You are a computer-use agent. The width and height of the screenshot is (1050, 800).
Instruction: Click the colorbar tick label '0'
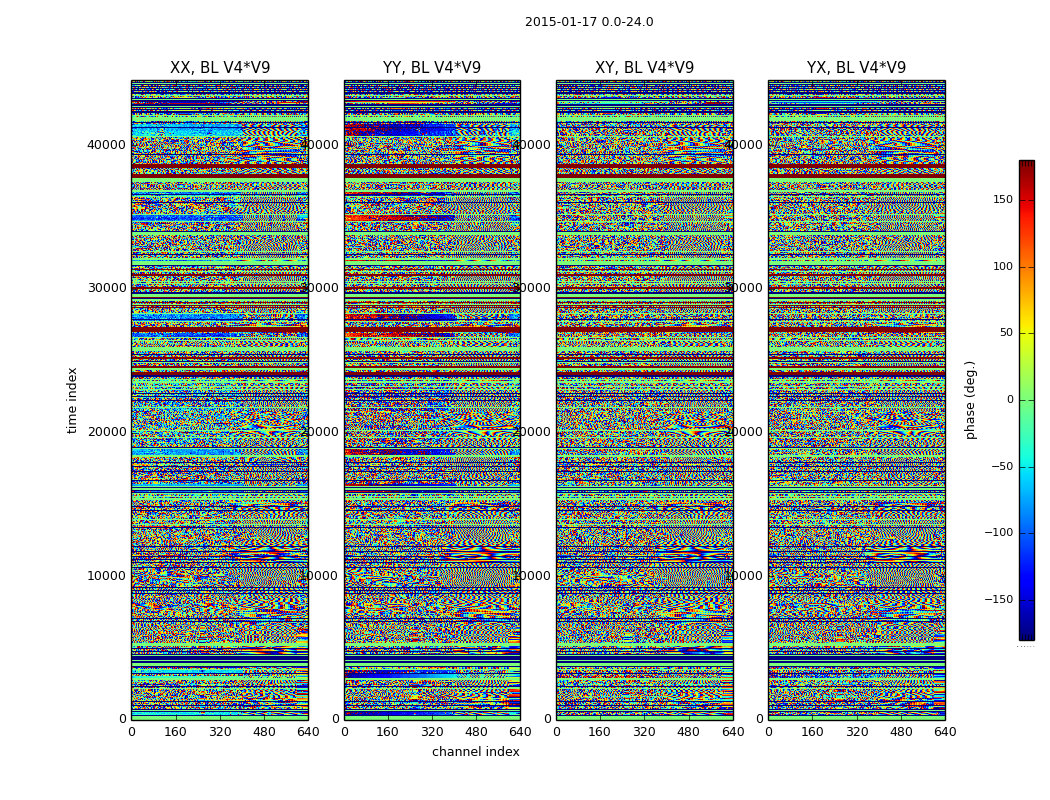pyautogui.click(x=1010, y=400)
